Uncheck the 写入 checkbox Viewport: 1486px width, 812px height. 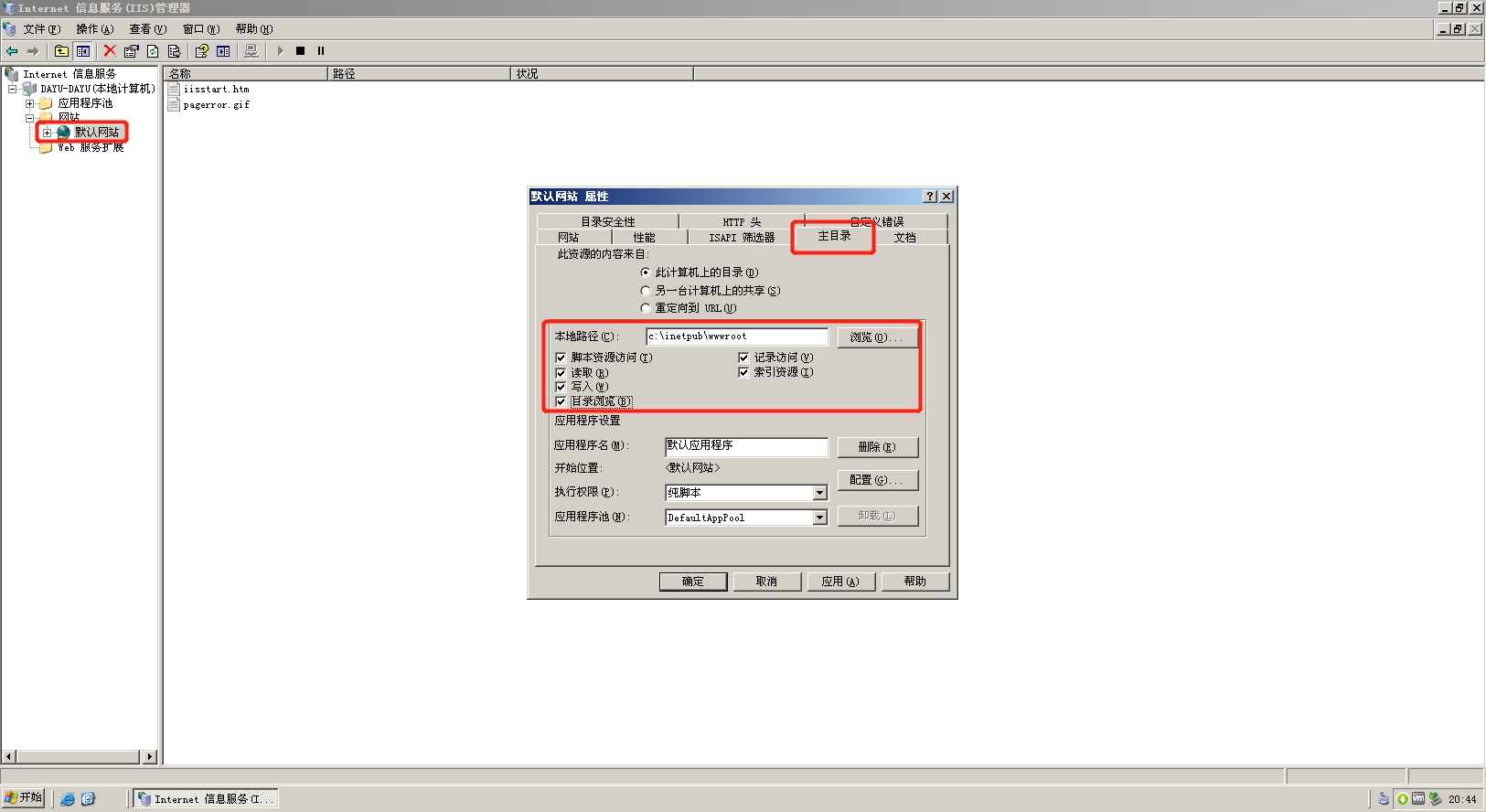click(x=561, y=387)
